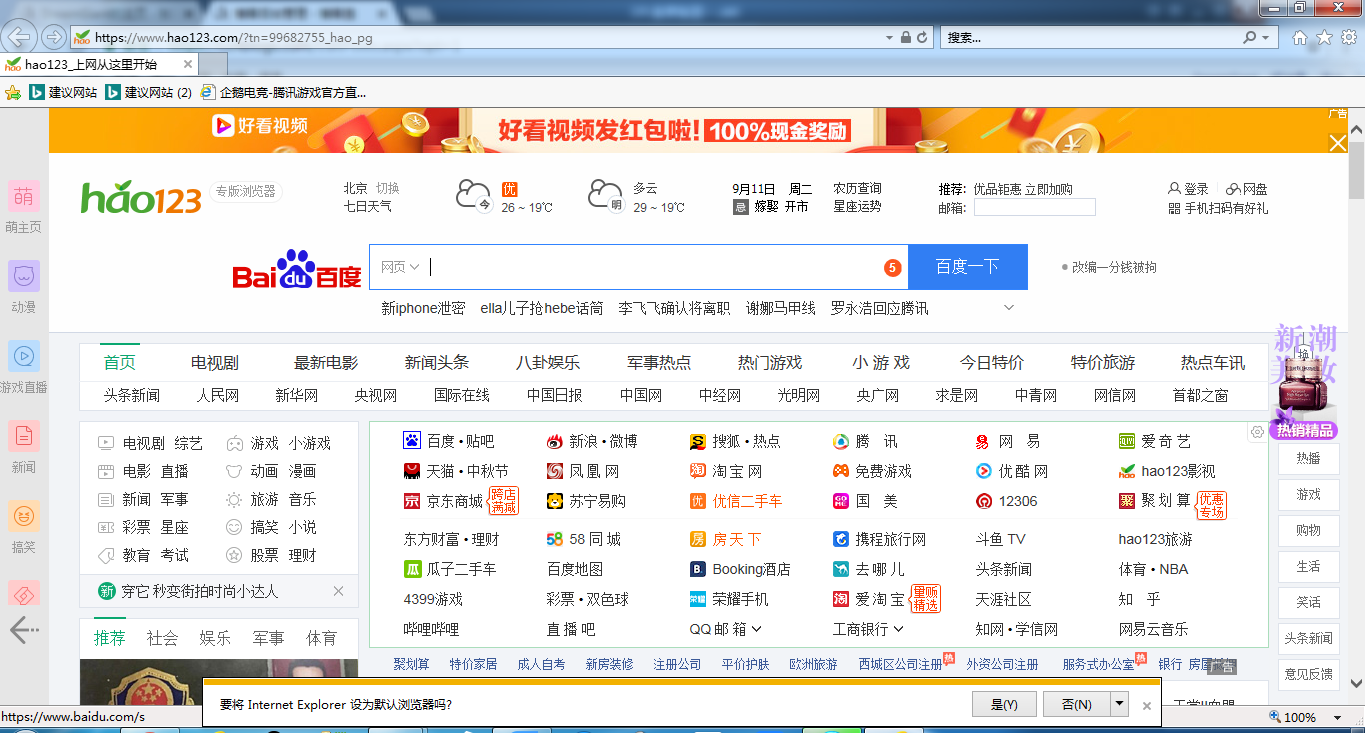Expand more hot searches chevron
Viewport: 1365px width, 733px height.
tap(1009, 307)
